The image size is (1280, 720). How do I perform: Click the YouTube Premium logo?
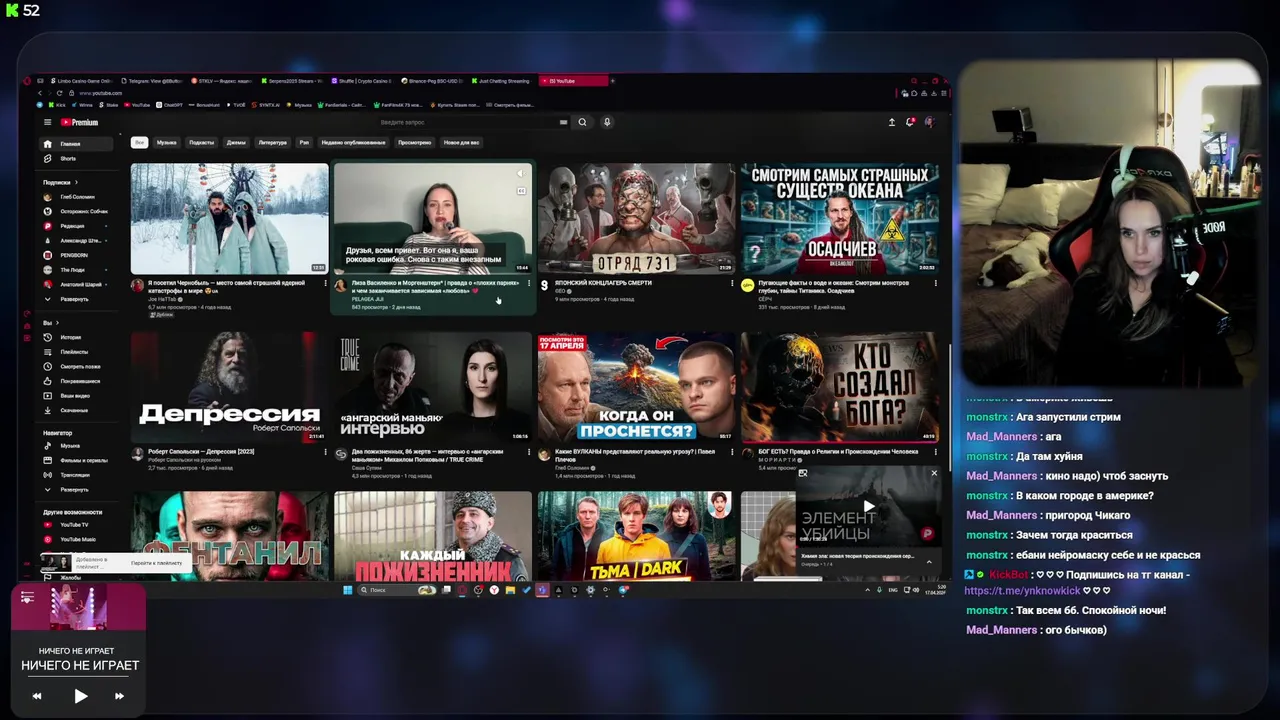(79, 122)
